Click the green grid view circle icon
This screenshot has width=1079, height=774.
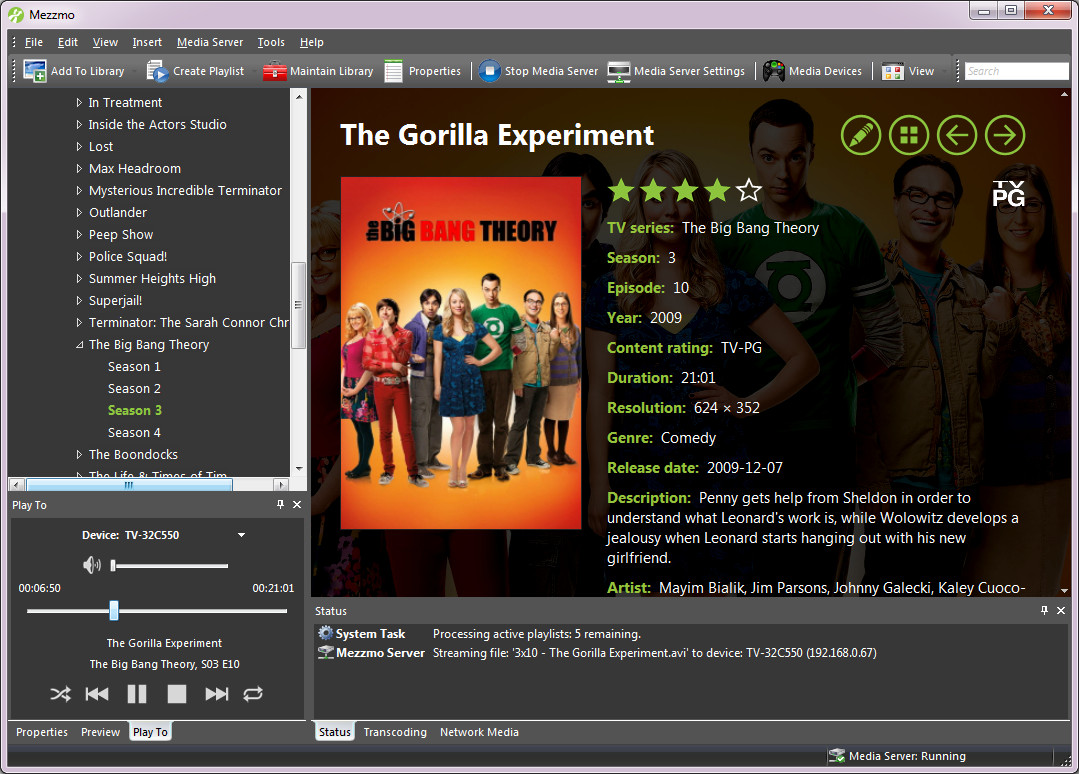[909, 135]
